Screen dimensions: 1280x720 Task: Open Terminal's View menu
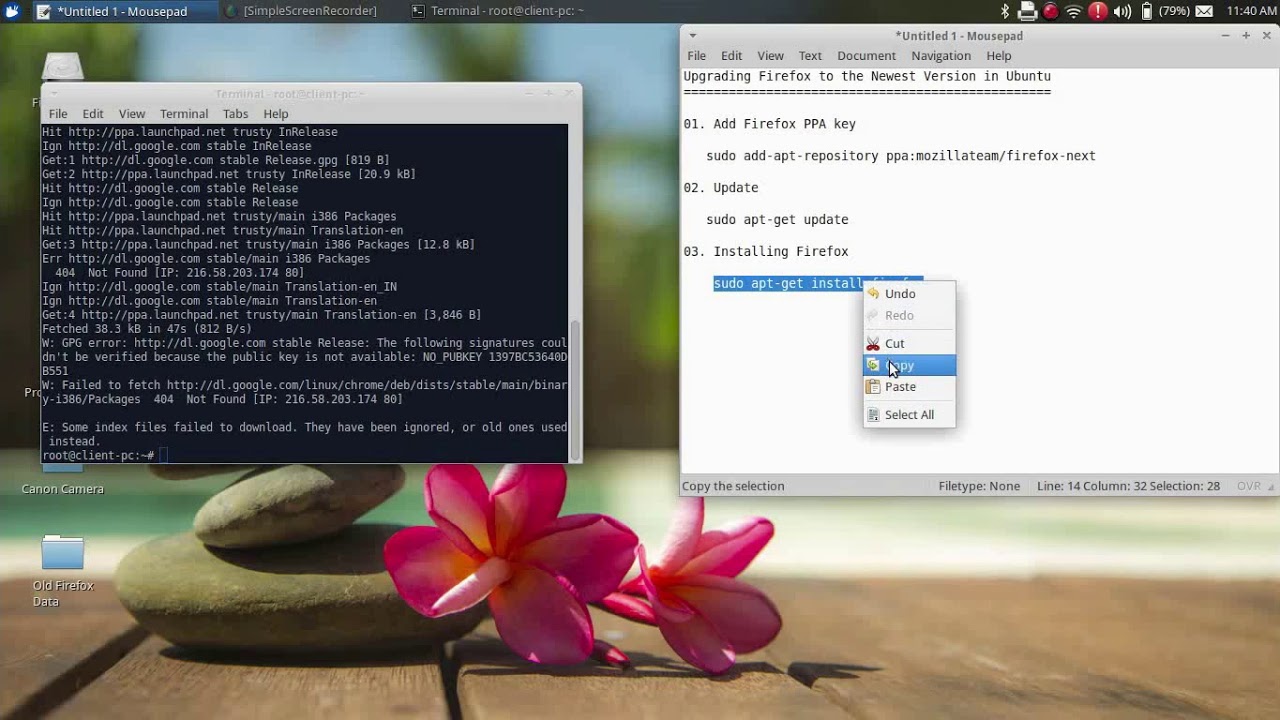tap(132, 114)
